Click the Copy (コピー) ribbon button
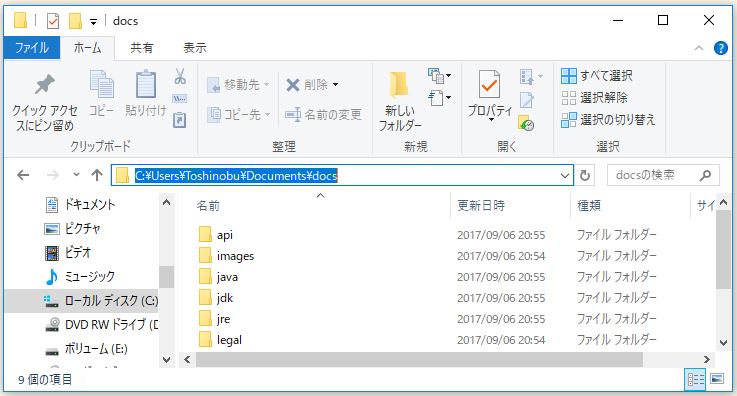The width and height of the screenshot is (737, 396). (102, 94)
